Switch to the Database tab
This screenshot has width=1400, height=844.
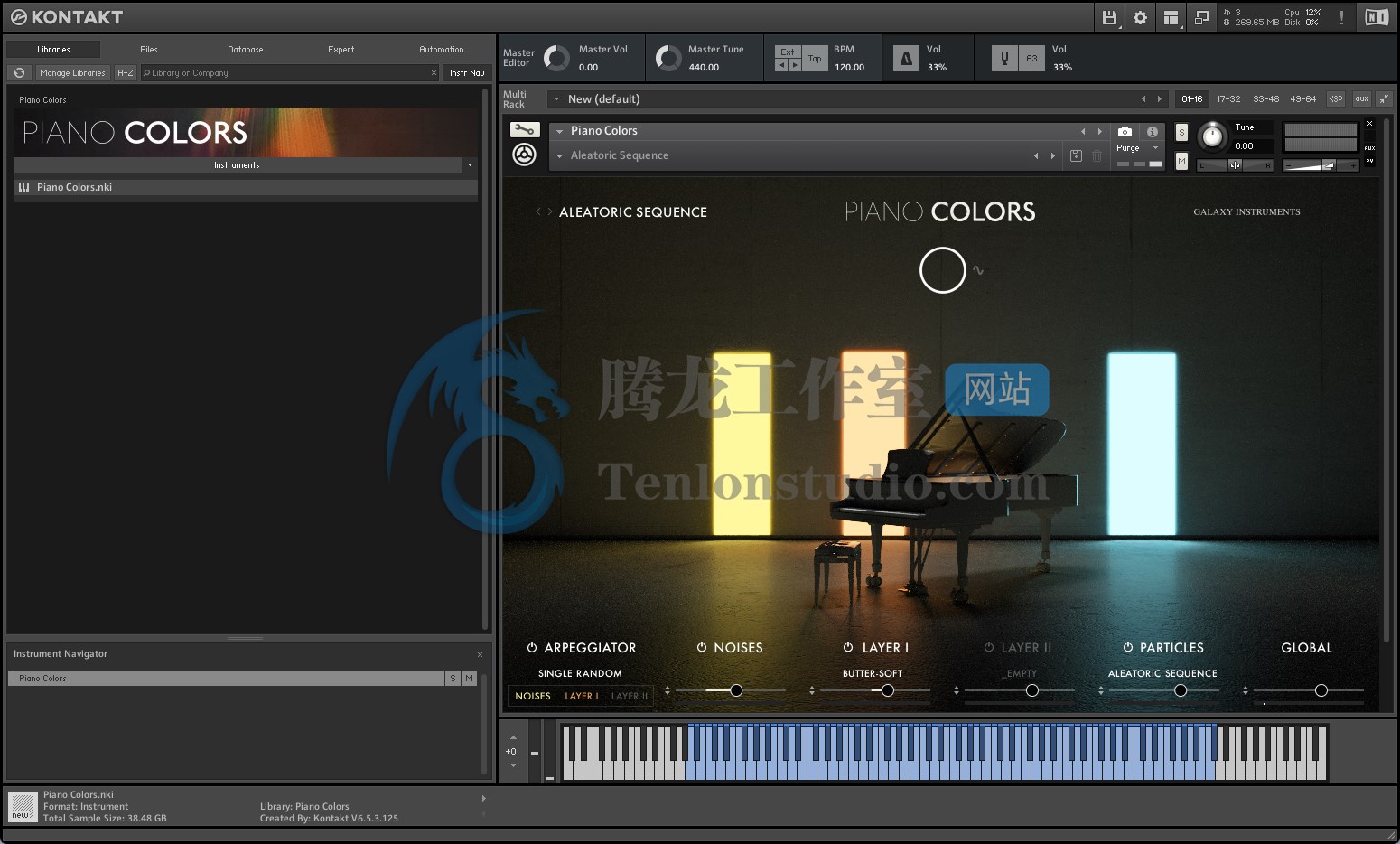point(246,50)
